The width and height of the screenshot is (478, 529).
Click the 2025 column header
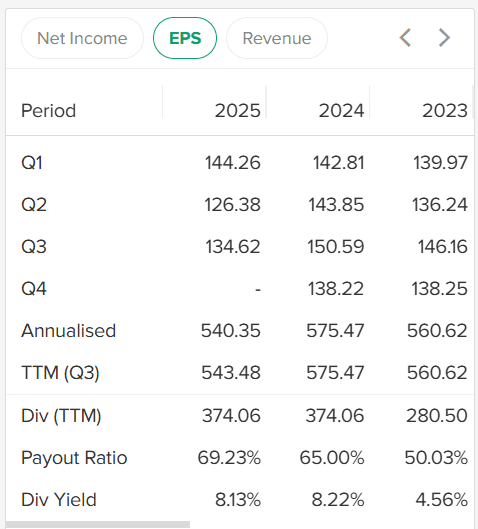(x=238, y=111)
